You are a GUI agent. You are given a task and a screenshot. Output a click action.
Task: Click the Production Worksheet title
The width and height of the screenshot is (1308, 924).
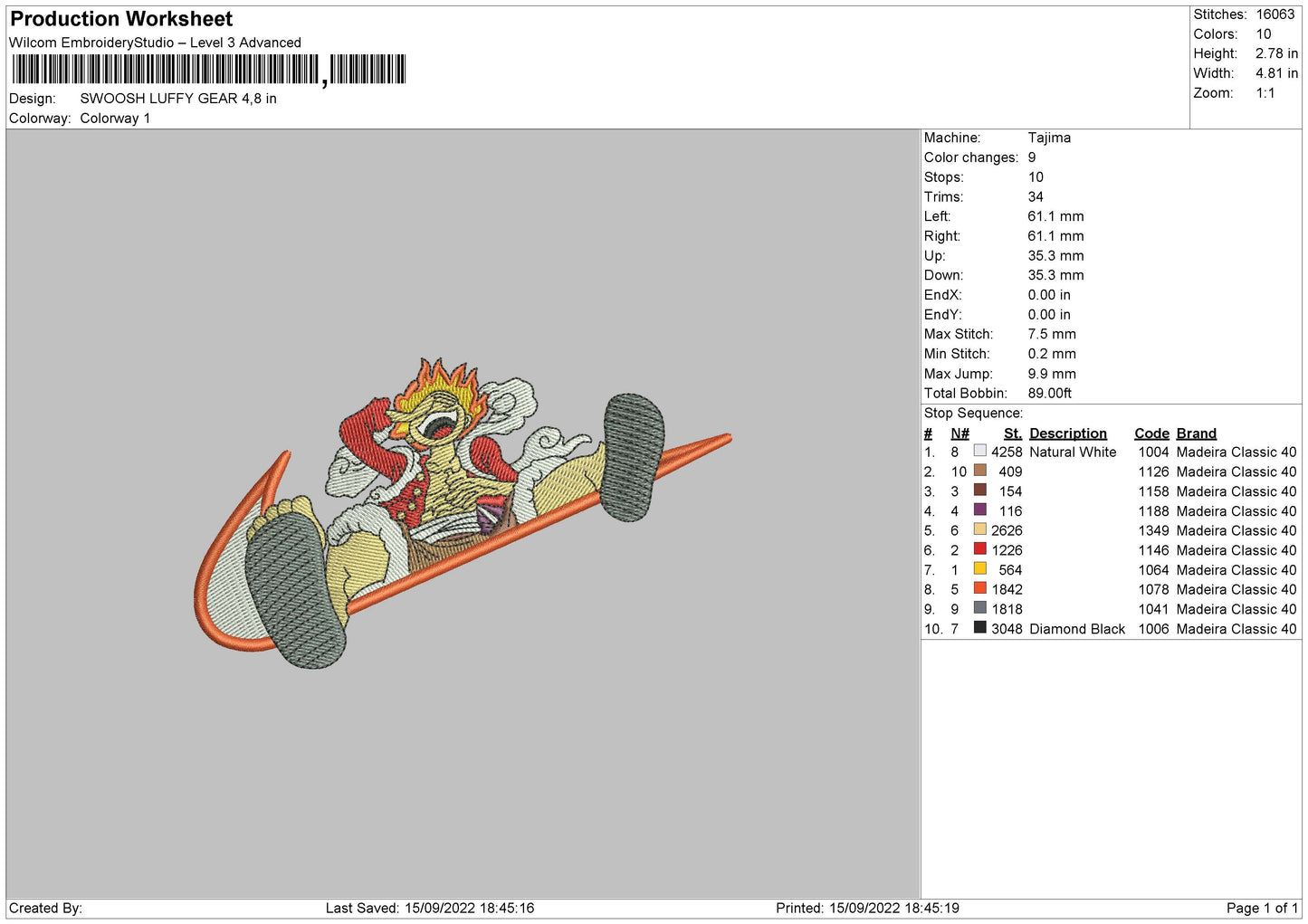[x=121, y=19]
